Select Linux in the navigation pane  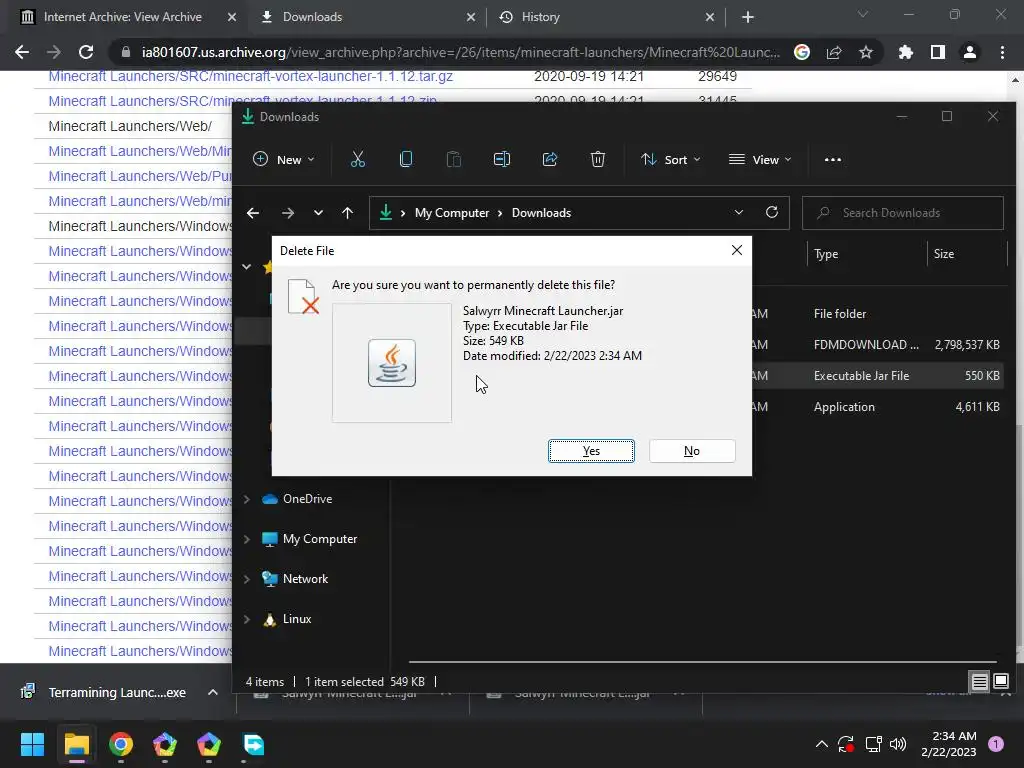pos(296,619)
